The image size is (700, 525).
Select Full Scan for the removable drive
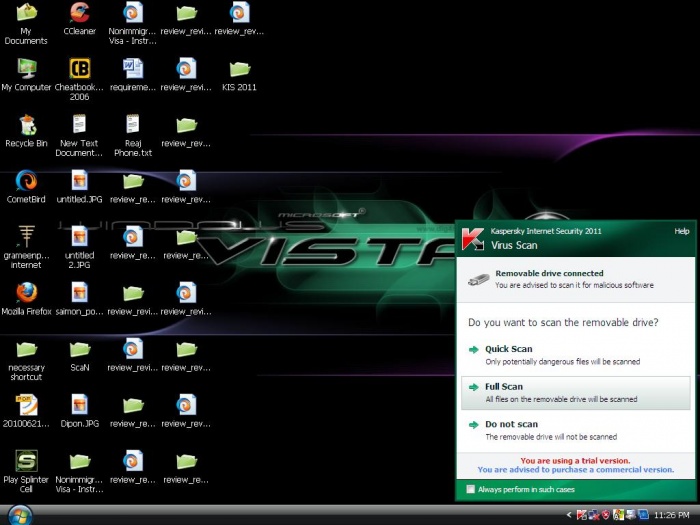pos(504,387)
